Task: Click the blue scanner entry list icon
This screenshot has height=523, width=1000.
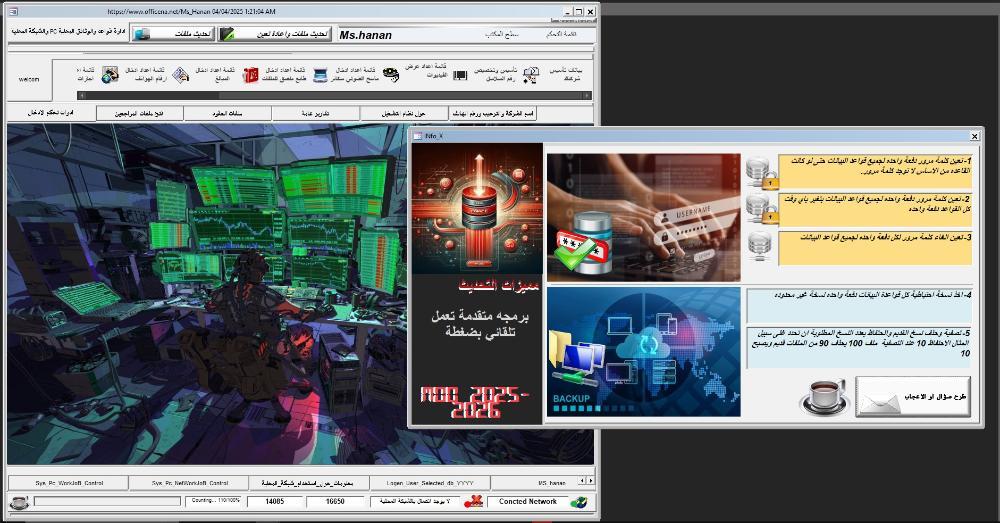Action: 320,75
